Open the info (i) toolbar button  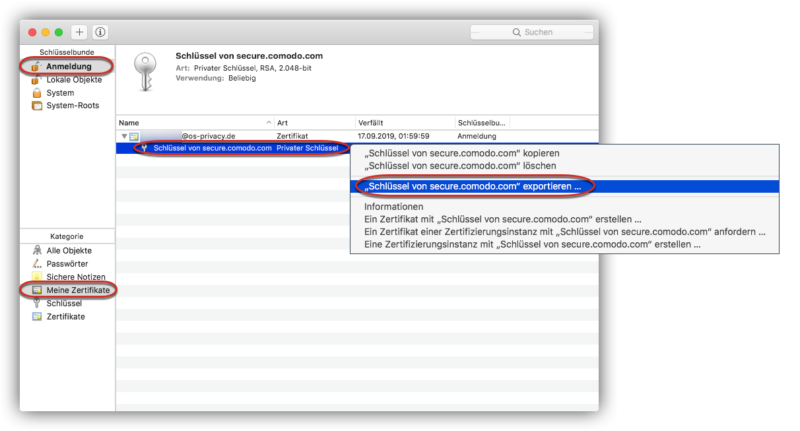101,32
